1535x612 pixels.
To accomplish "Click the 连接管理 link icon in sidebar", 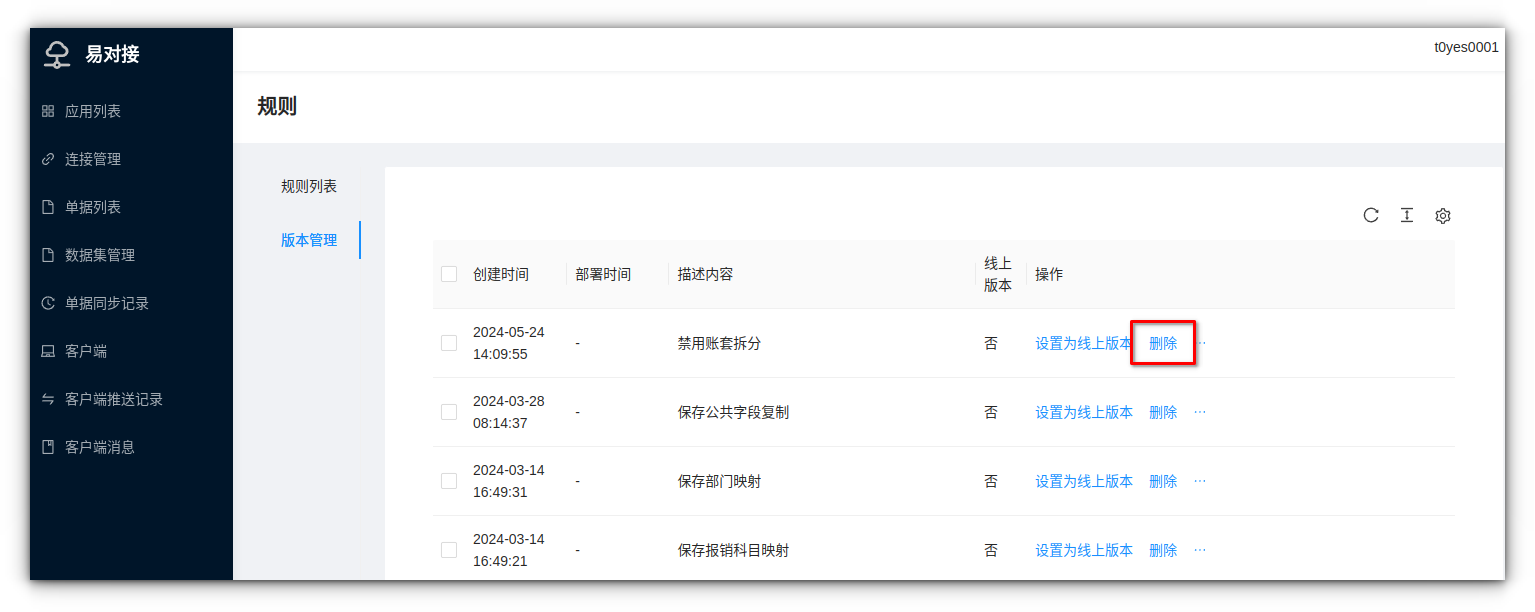I will click(48, 159).
